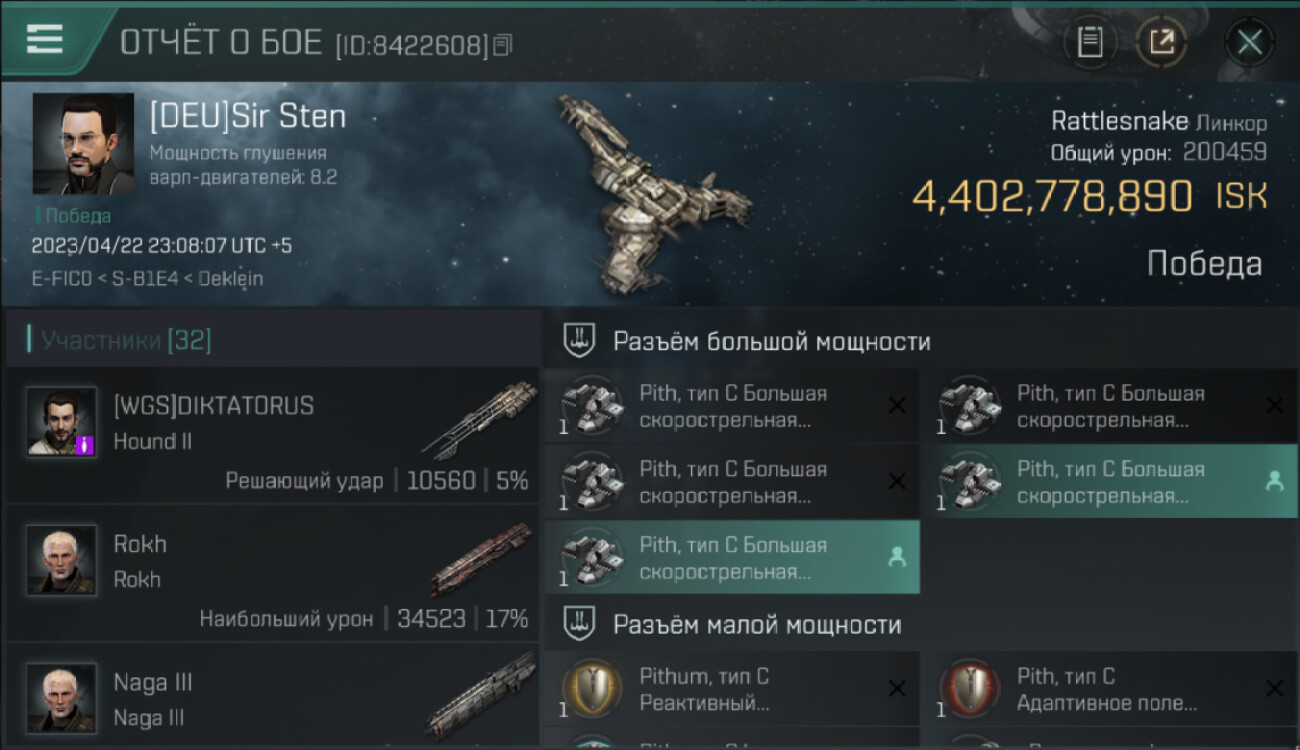Click the share export icon
The width and height of the screenshot is (1300, 750).
[1161, 42]
